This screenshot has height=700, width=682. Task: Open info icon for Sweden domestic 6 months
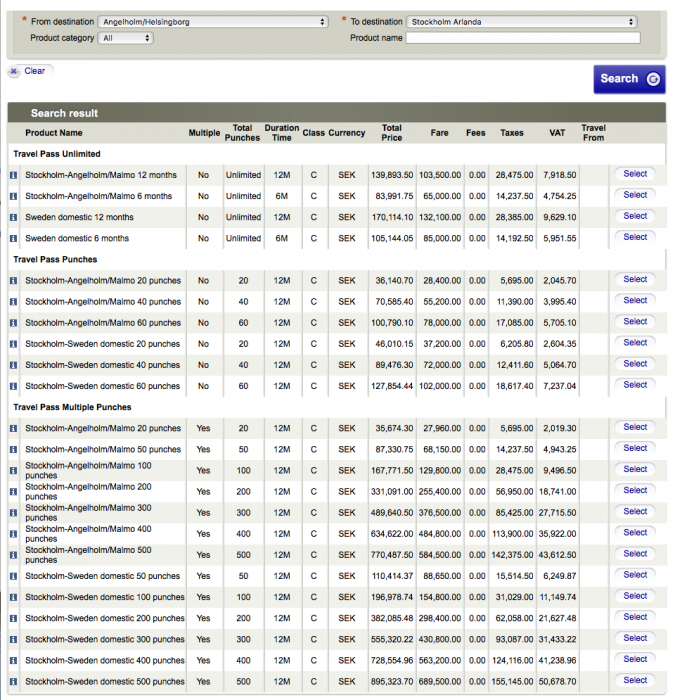(14, 238)
